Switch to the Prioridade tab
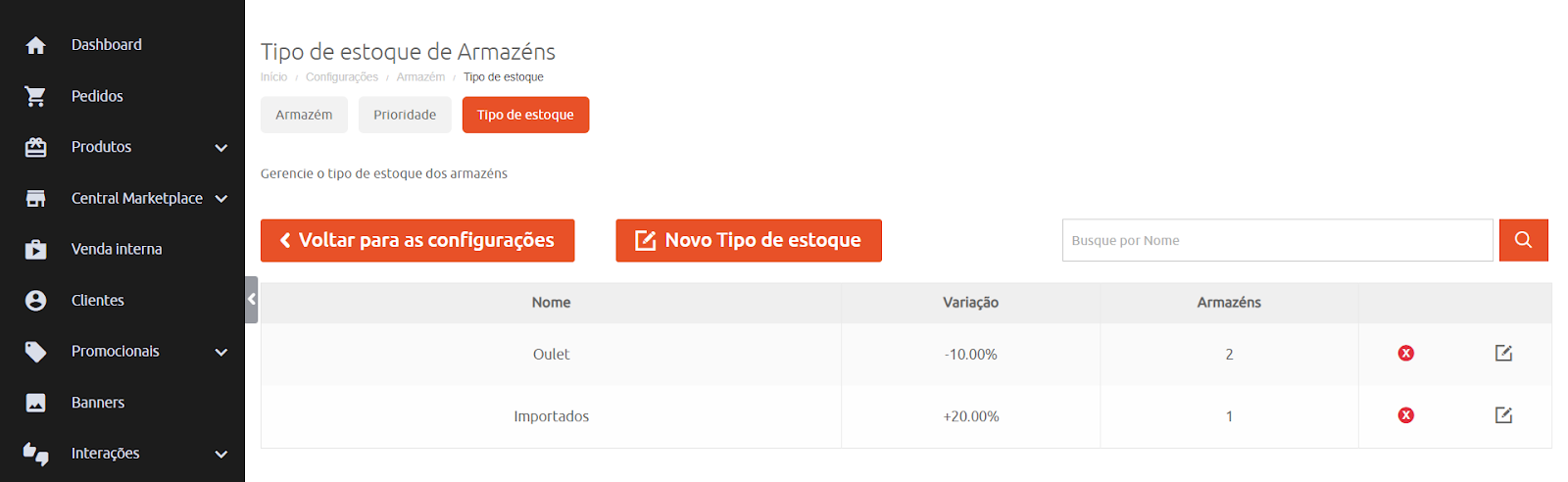Image resolution: width=1568 pixels, height=482 pixels. click(x=405, y=115)
